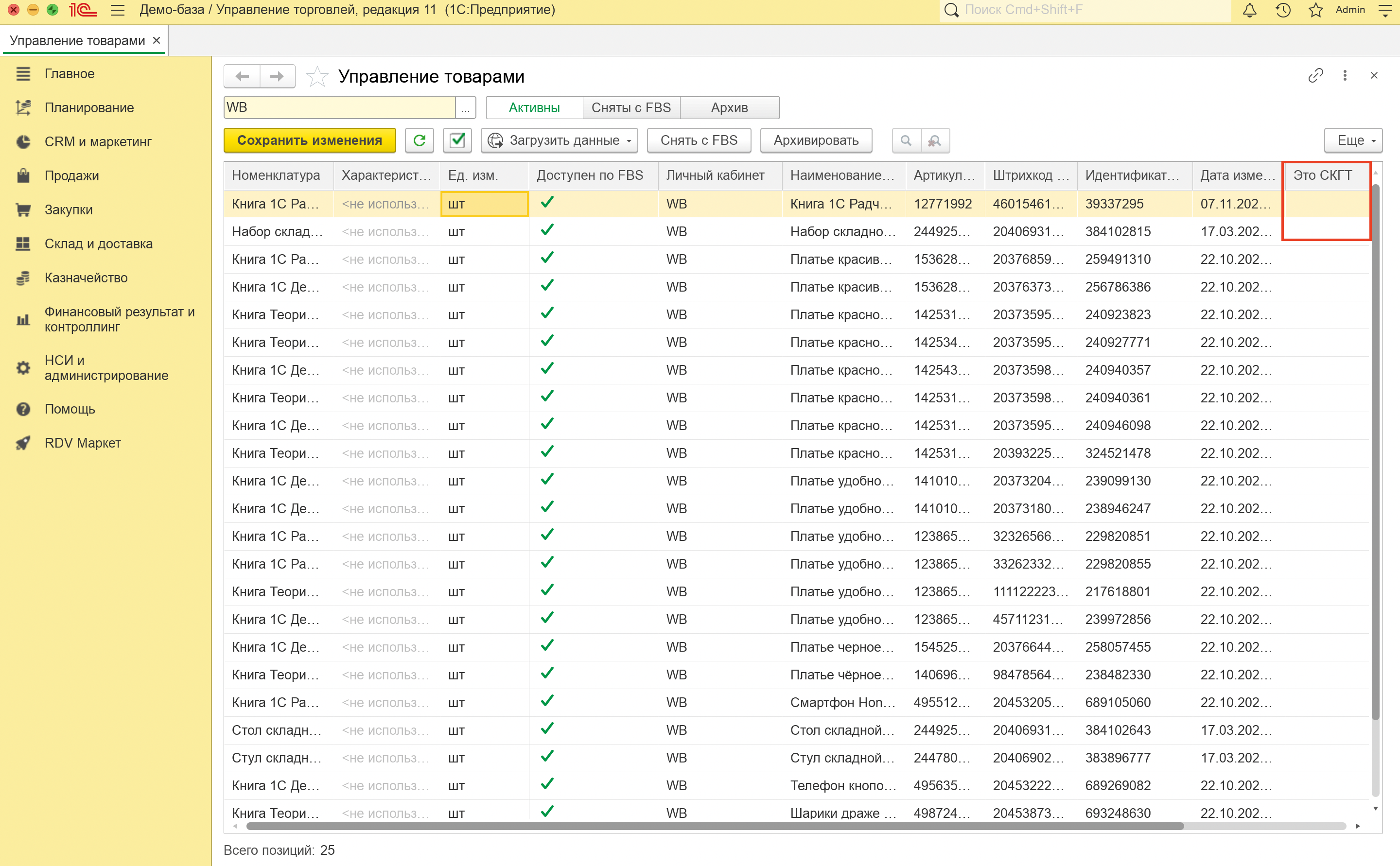The width and height of the screenshot is (1400, 866).
Task: Click the Сохранить изменения button
Action: [309, 140]
